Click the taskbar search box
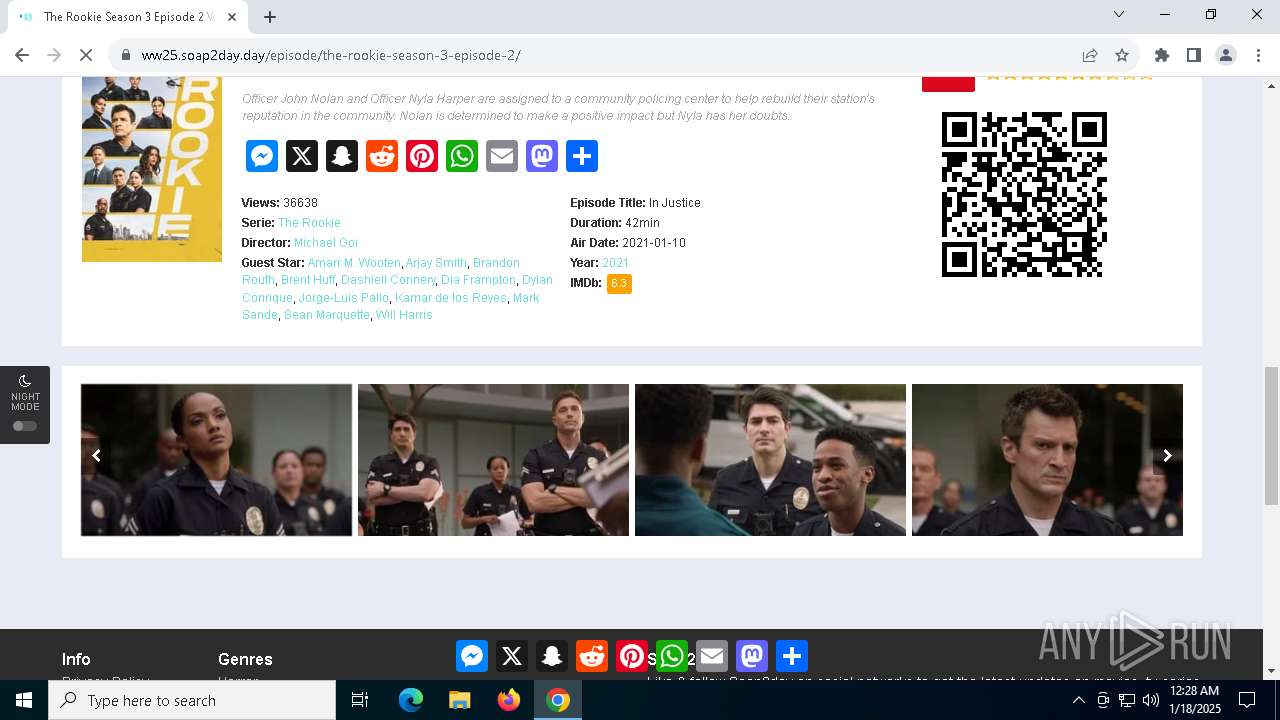This screenshot has height=720, width=1280. (x=192, y=700)
